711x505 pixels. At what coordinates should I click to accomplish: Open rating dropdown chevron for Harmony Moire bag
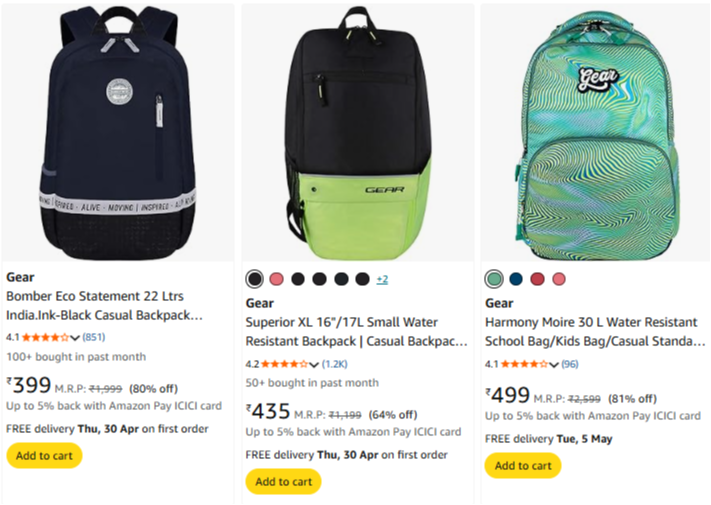coord(555,364)
